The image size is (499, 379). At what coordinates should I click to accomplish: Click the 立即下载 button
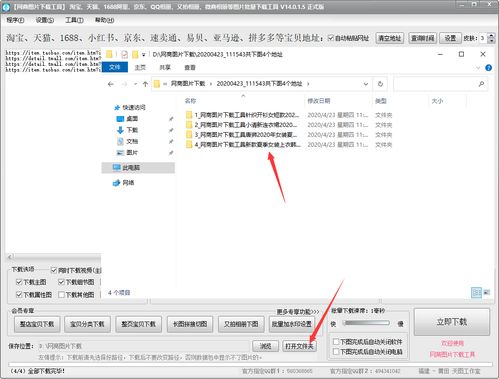tap(452, 322)
